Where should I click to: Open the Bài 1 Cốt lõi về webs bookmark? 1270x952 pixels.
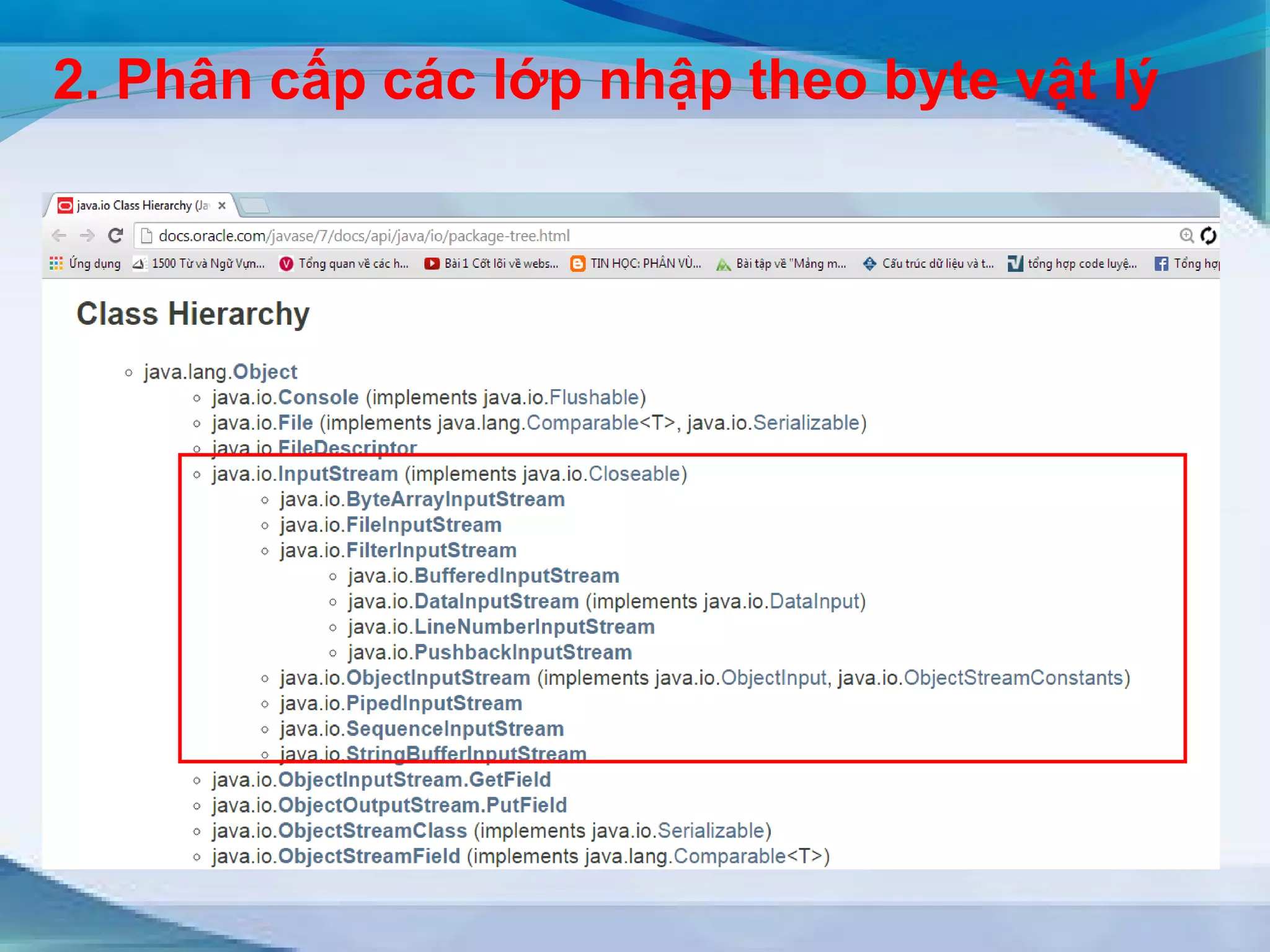click(491, 263)
